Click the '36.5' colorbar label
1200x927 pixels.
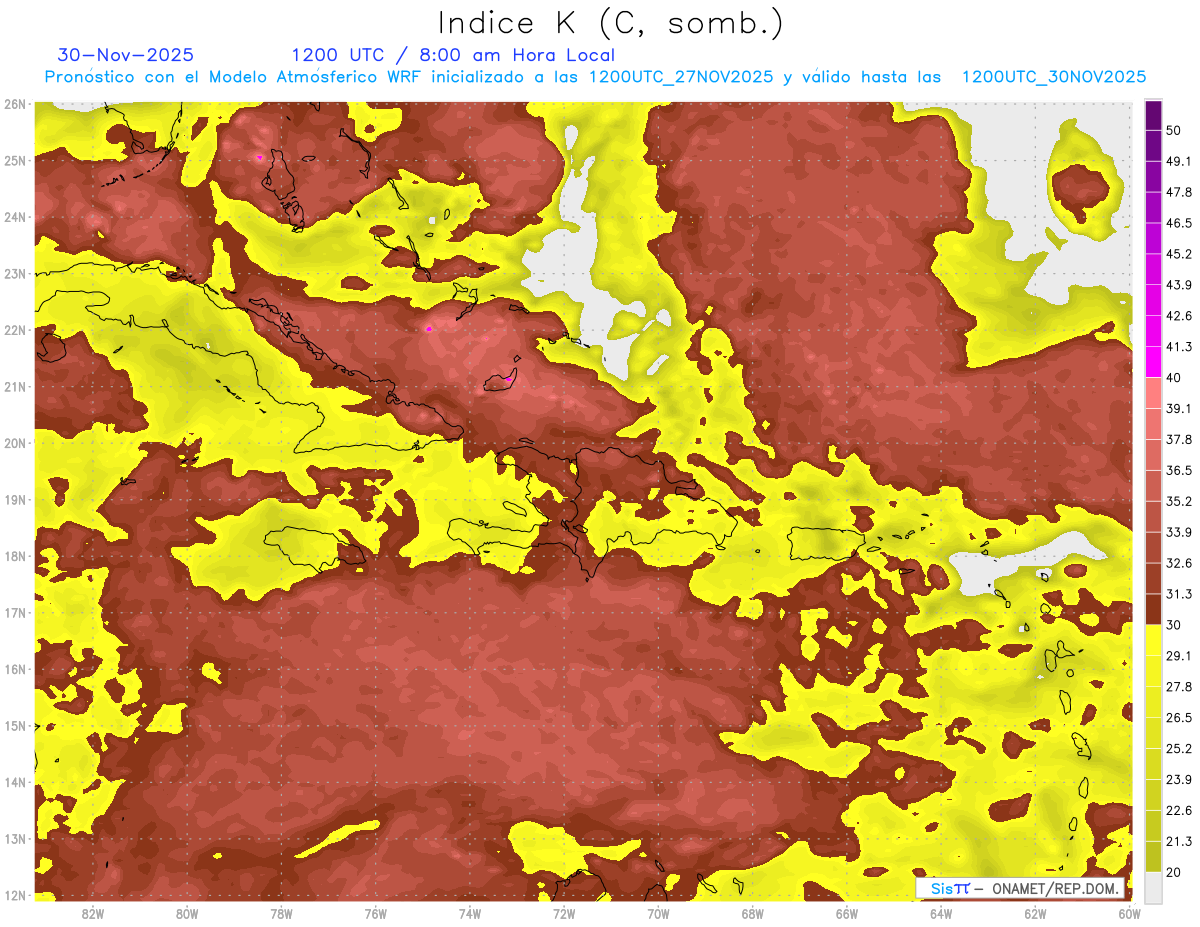[1177, 470]
